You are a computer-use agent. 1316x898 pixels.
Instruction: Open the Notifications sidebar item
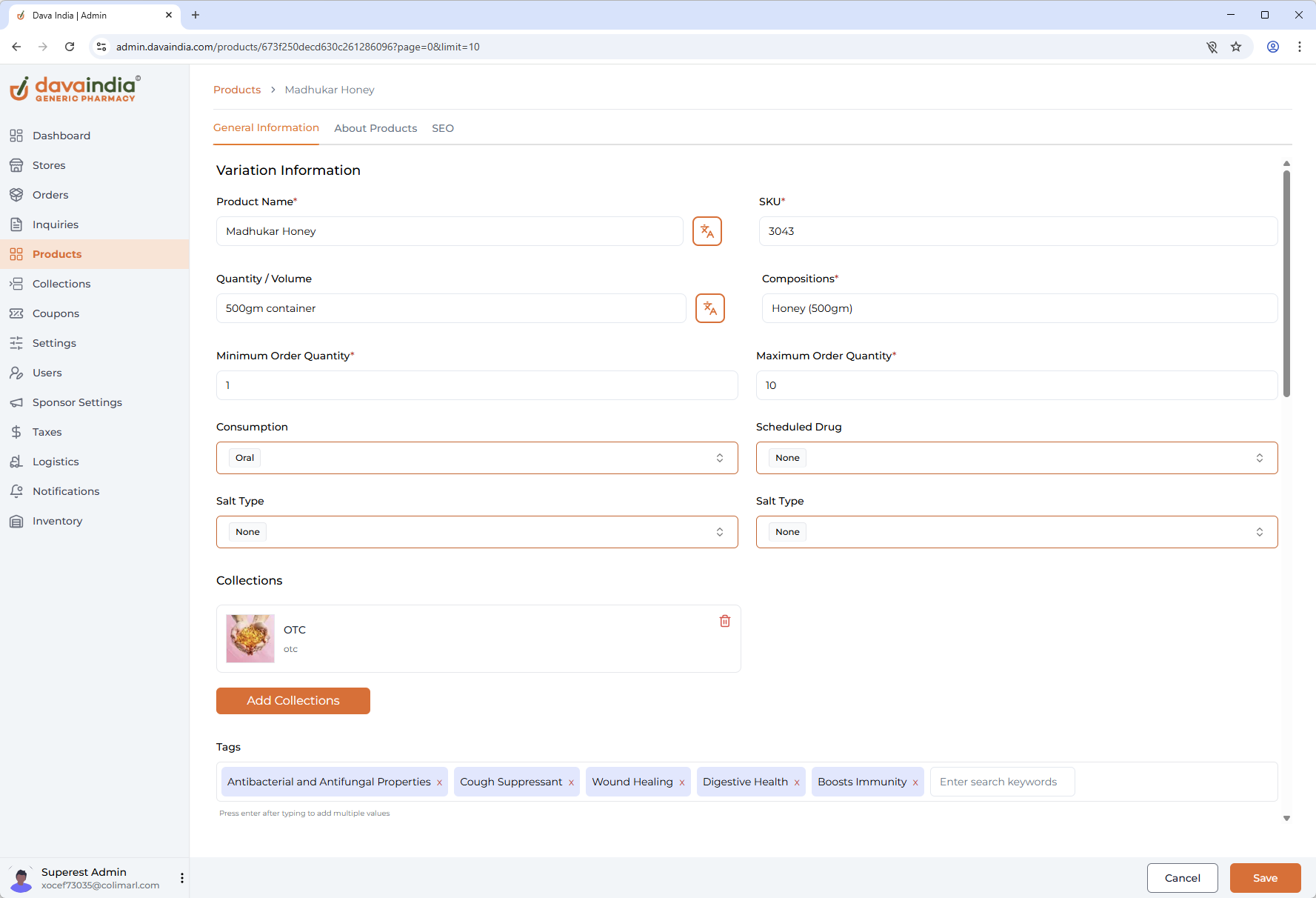(x=66, y=491)
